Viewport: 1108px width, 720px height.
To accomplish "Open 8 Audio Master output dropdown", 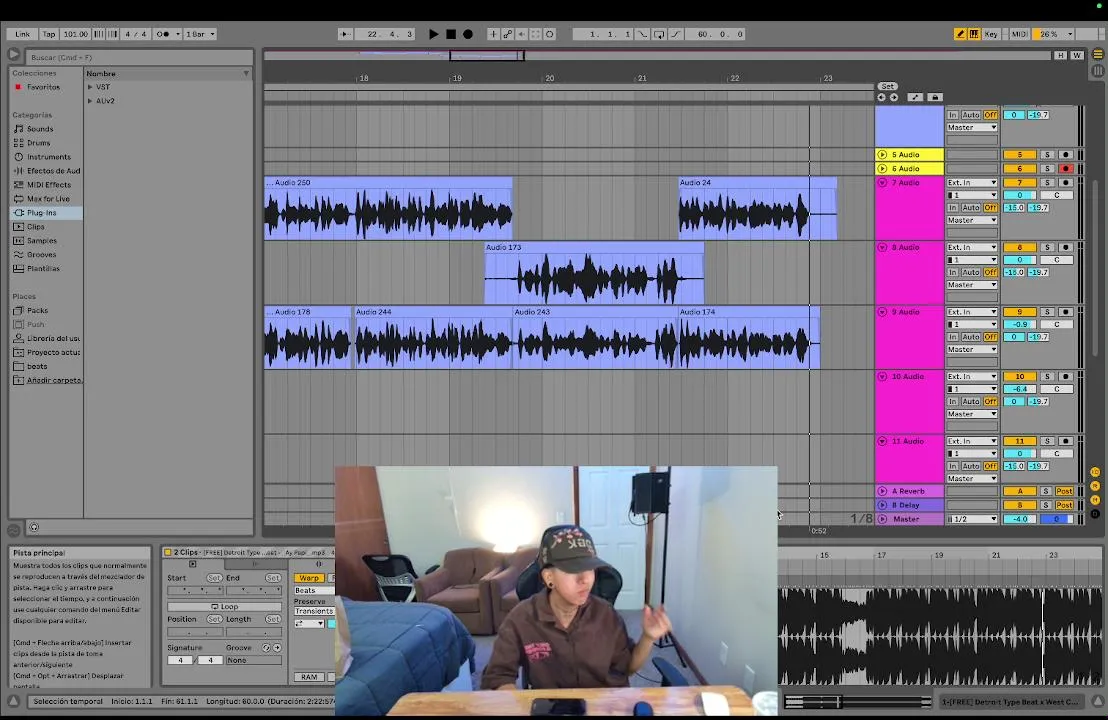I will pyautogui.click(x=972, y=285).
